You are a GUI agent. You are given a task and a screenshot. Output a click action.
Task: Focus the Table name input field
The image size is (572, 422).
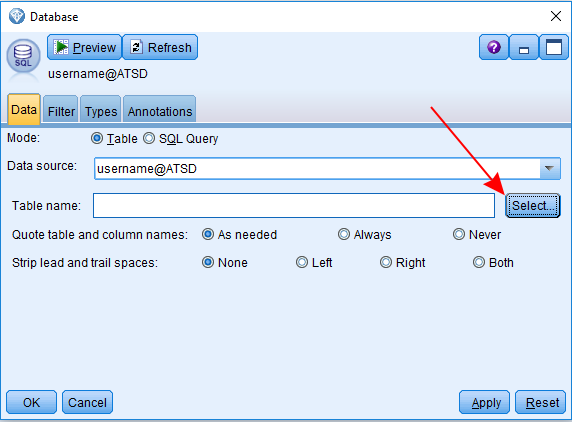[294, 206]
